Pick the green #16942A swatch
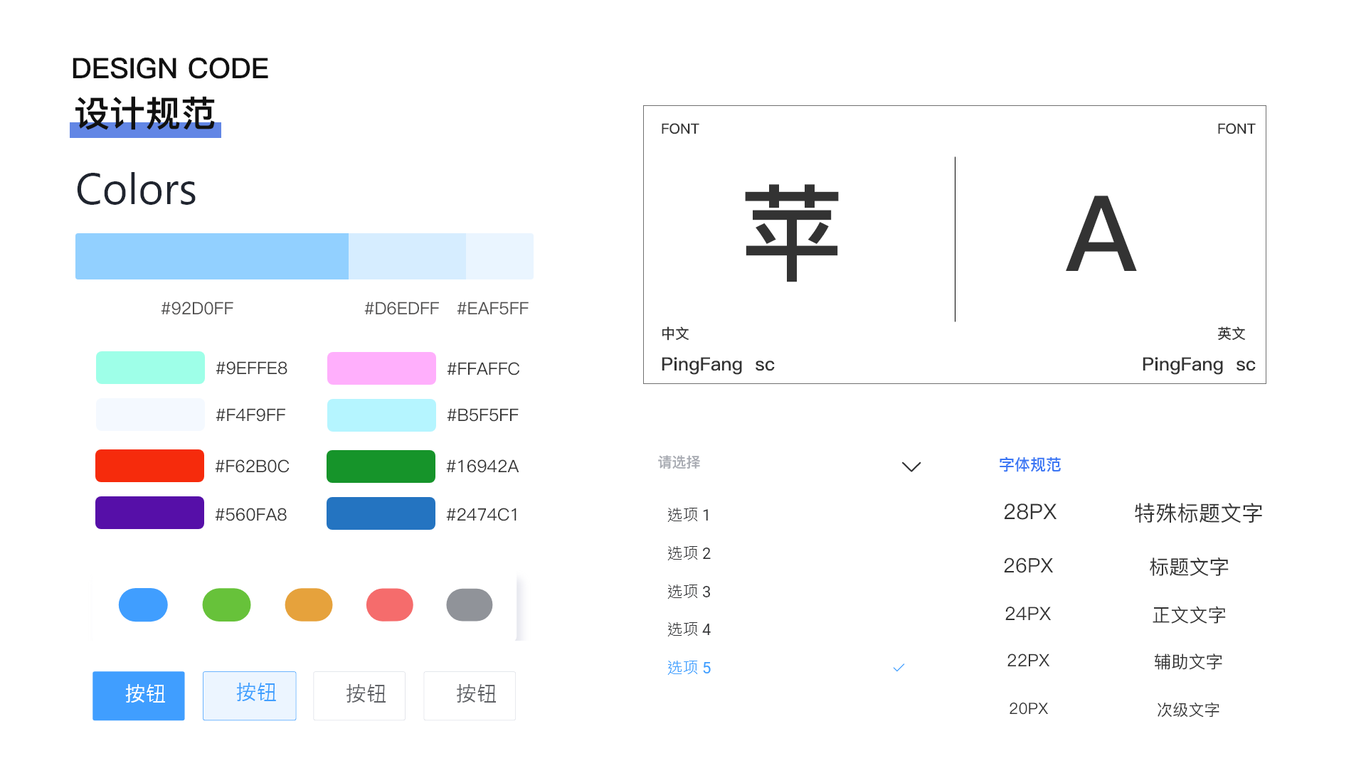 [x=381, y=466]
